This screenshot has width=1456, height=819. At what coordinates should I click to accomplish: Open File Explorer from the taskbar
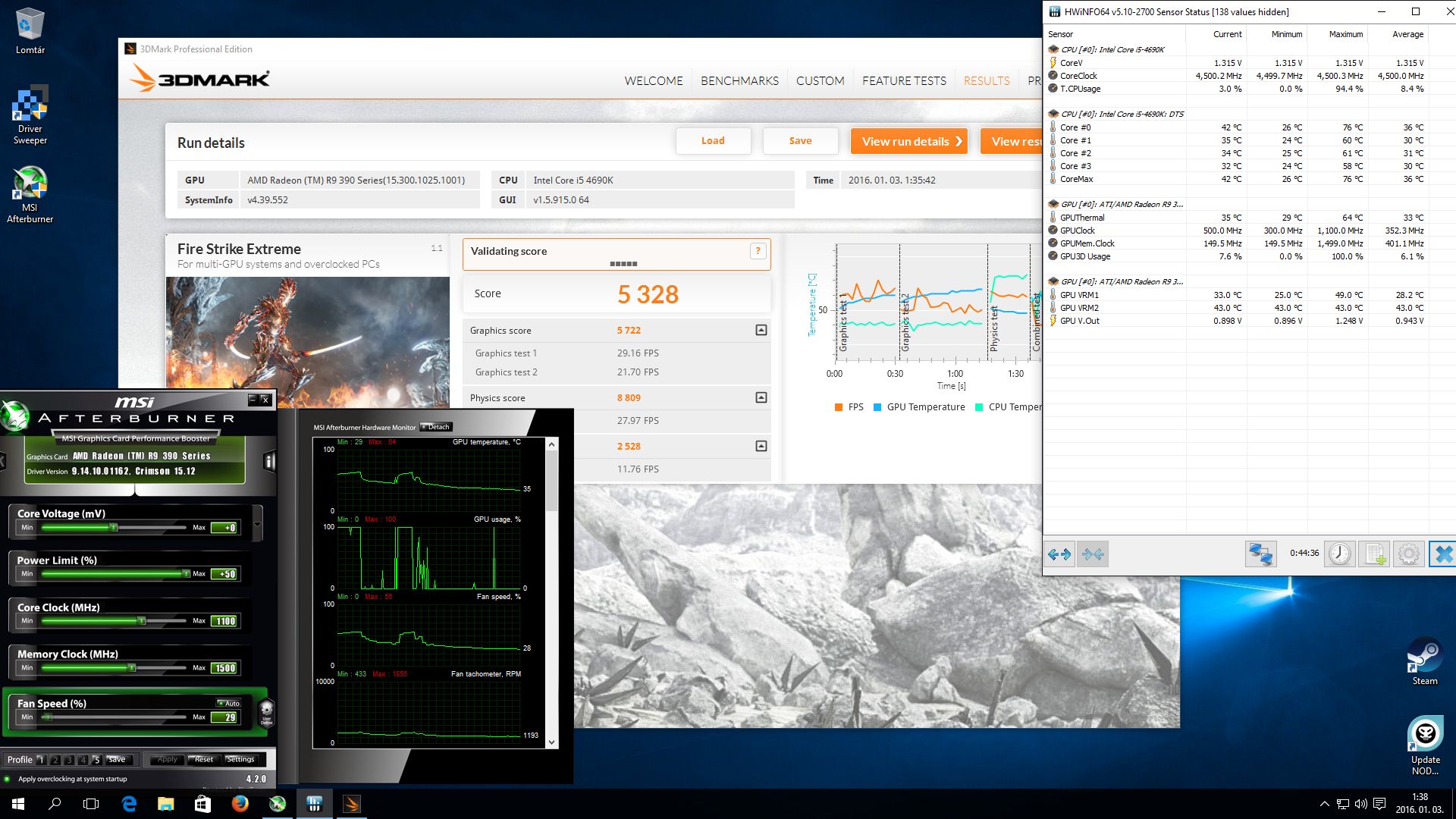(166, 804)
